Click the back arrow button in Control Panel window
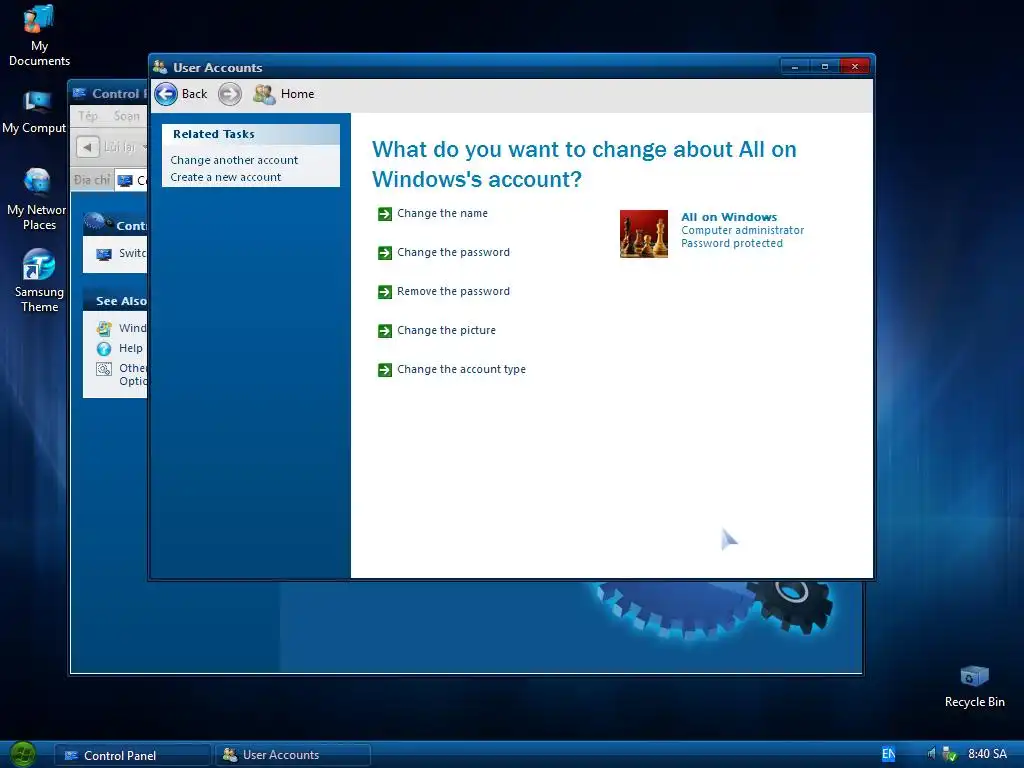This screenshot has width=1024, height=768. click(88, 147)
